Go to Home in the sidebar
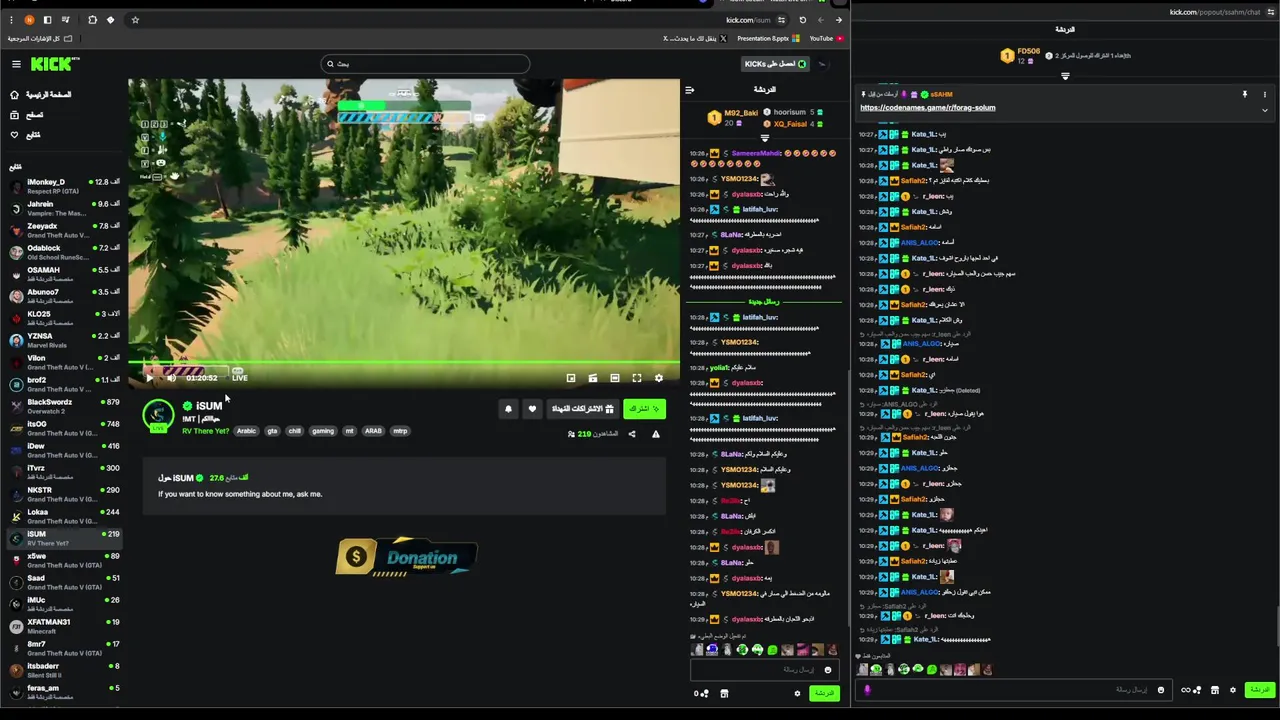 42,94
